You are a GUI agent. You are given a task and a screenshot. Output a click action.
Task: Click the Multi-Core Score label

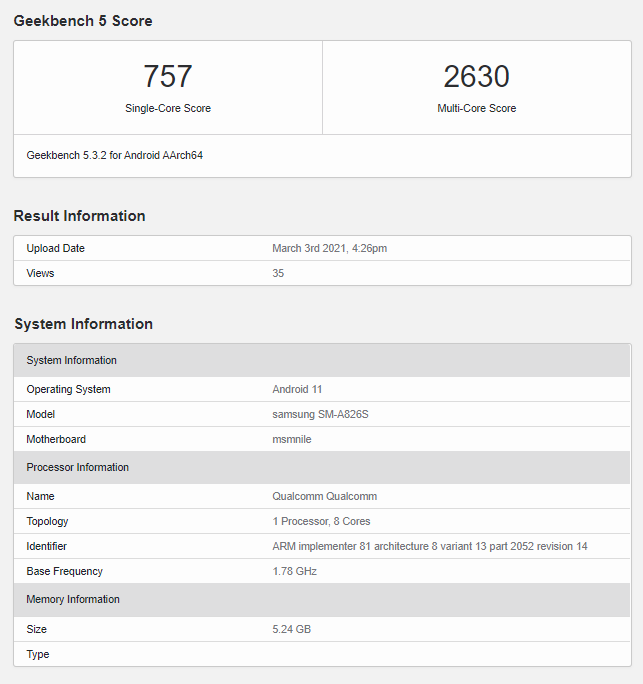coord(476,108)
